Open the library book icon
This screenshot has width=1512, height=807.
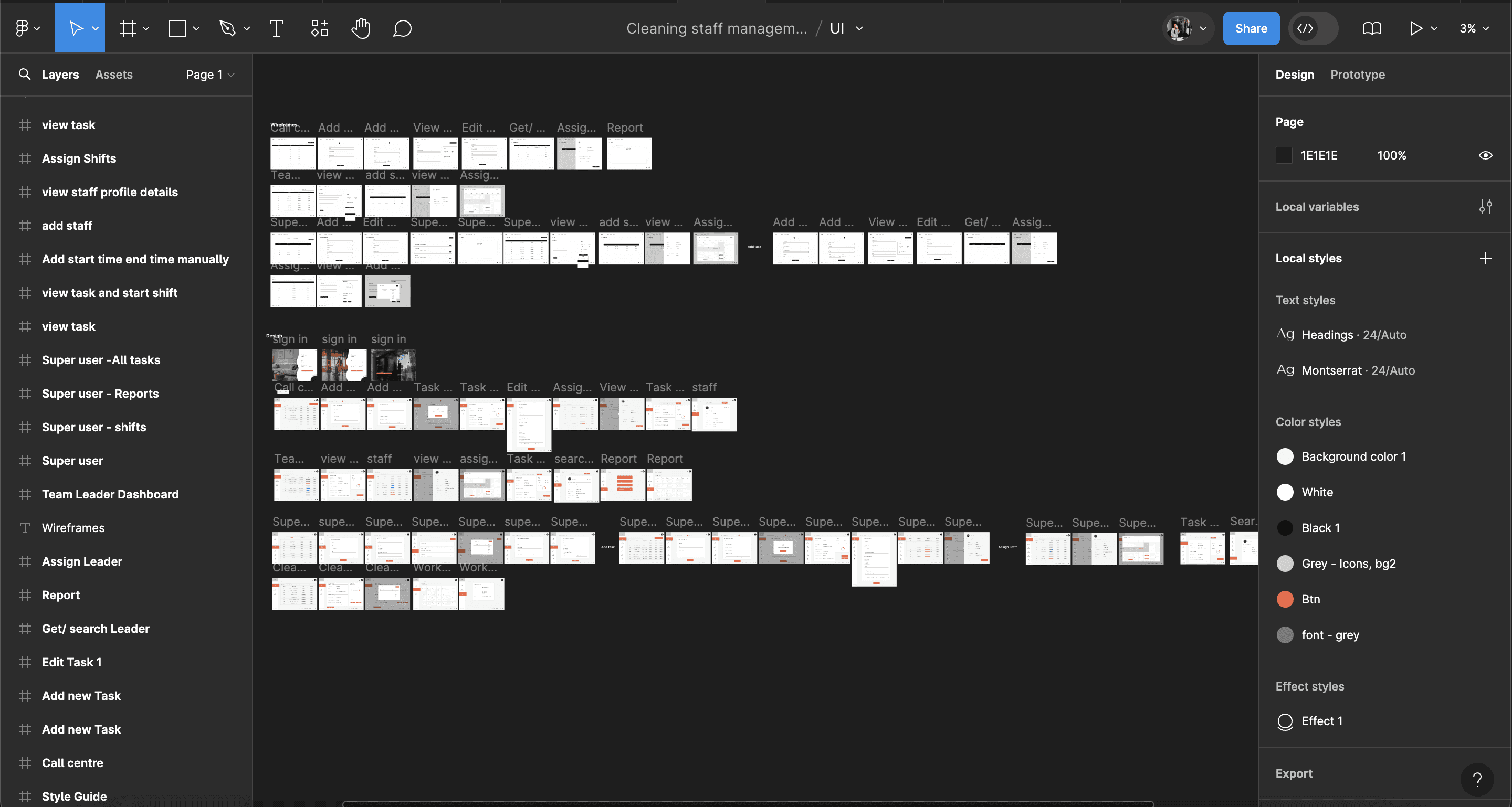click(x=1372, y=28)
